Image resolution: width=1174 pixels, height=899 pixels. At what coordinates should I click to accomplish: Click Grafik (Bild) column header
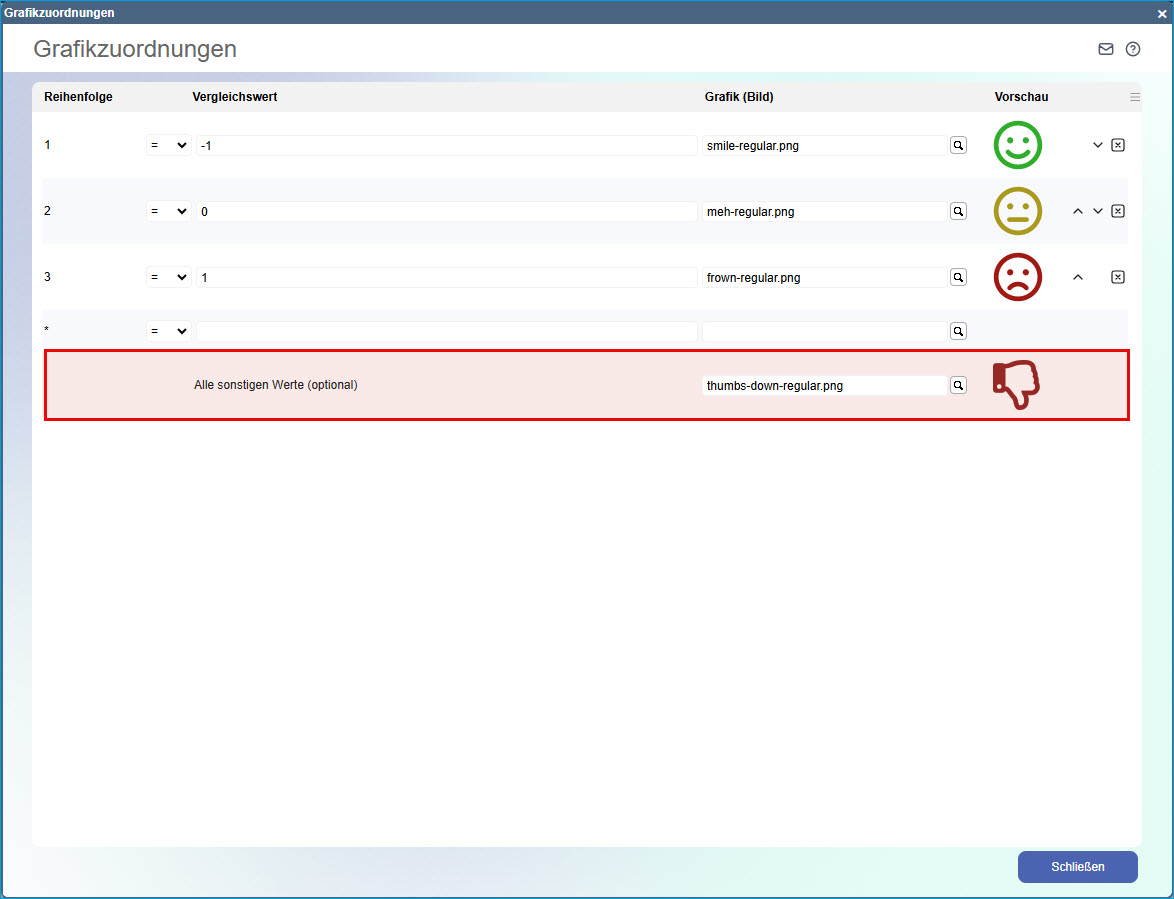(x=739, y=97)
